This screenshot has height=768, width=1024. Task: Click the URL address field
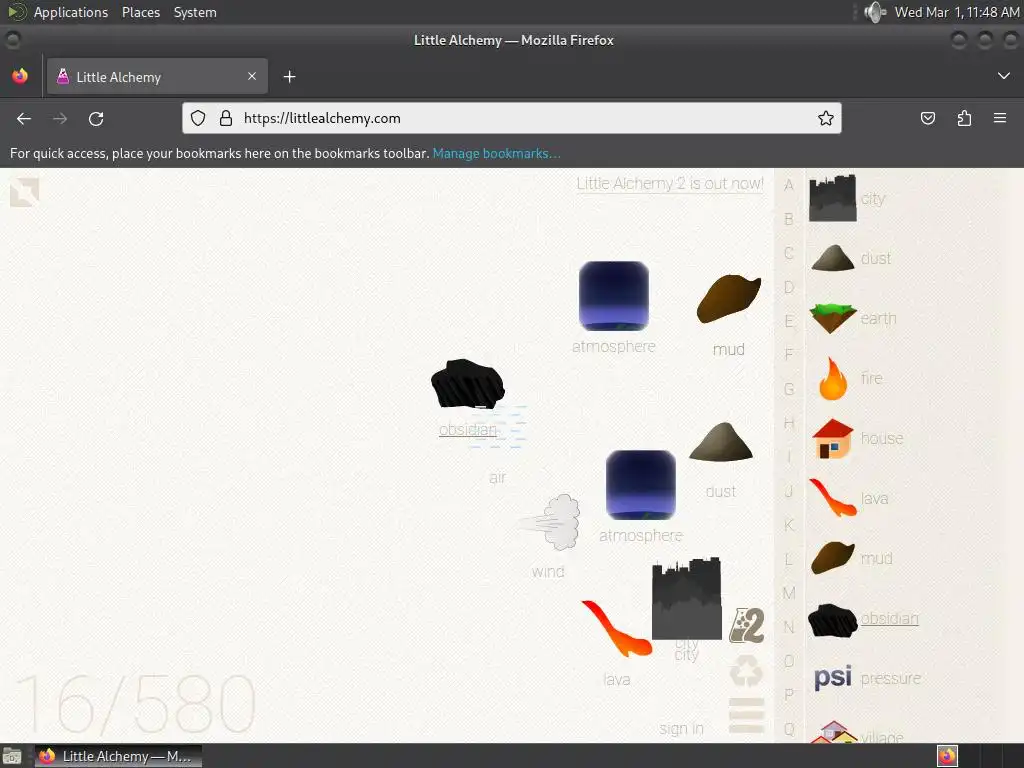coord(511,118)
